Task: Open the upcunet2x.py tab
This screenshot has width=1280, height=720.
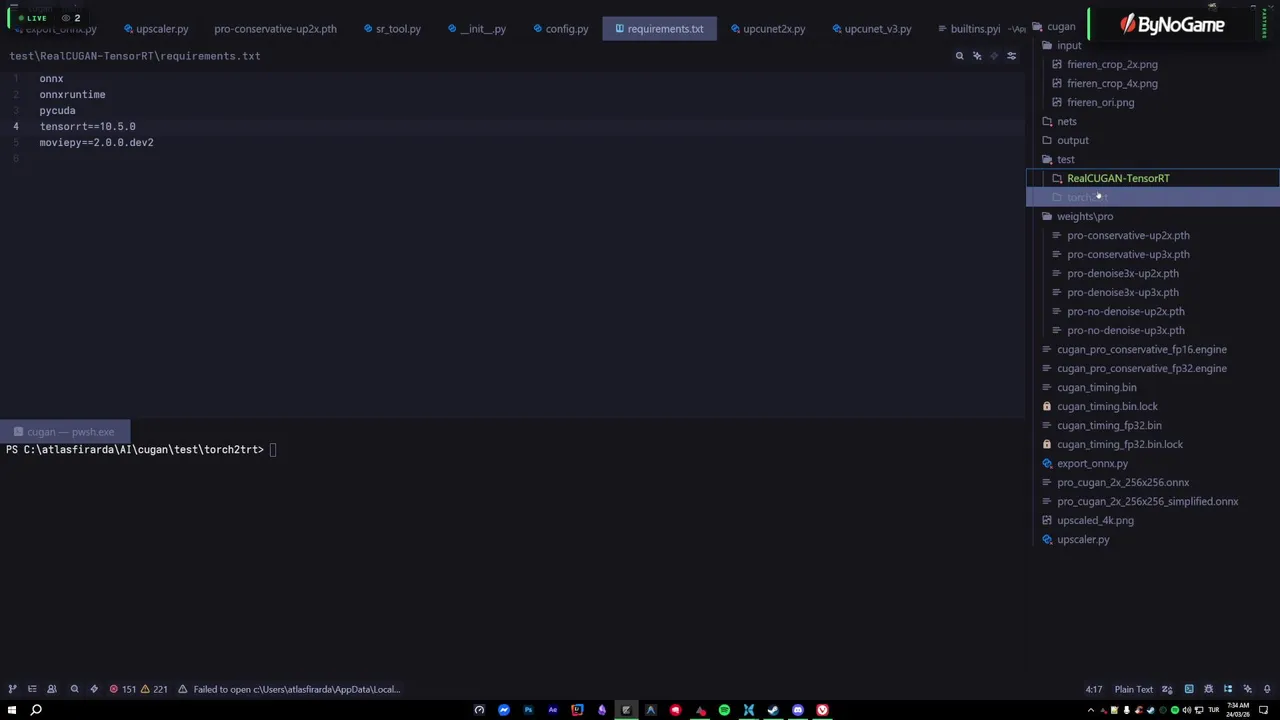Action: pos(767,29)
